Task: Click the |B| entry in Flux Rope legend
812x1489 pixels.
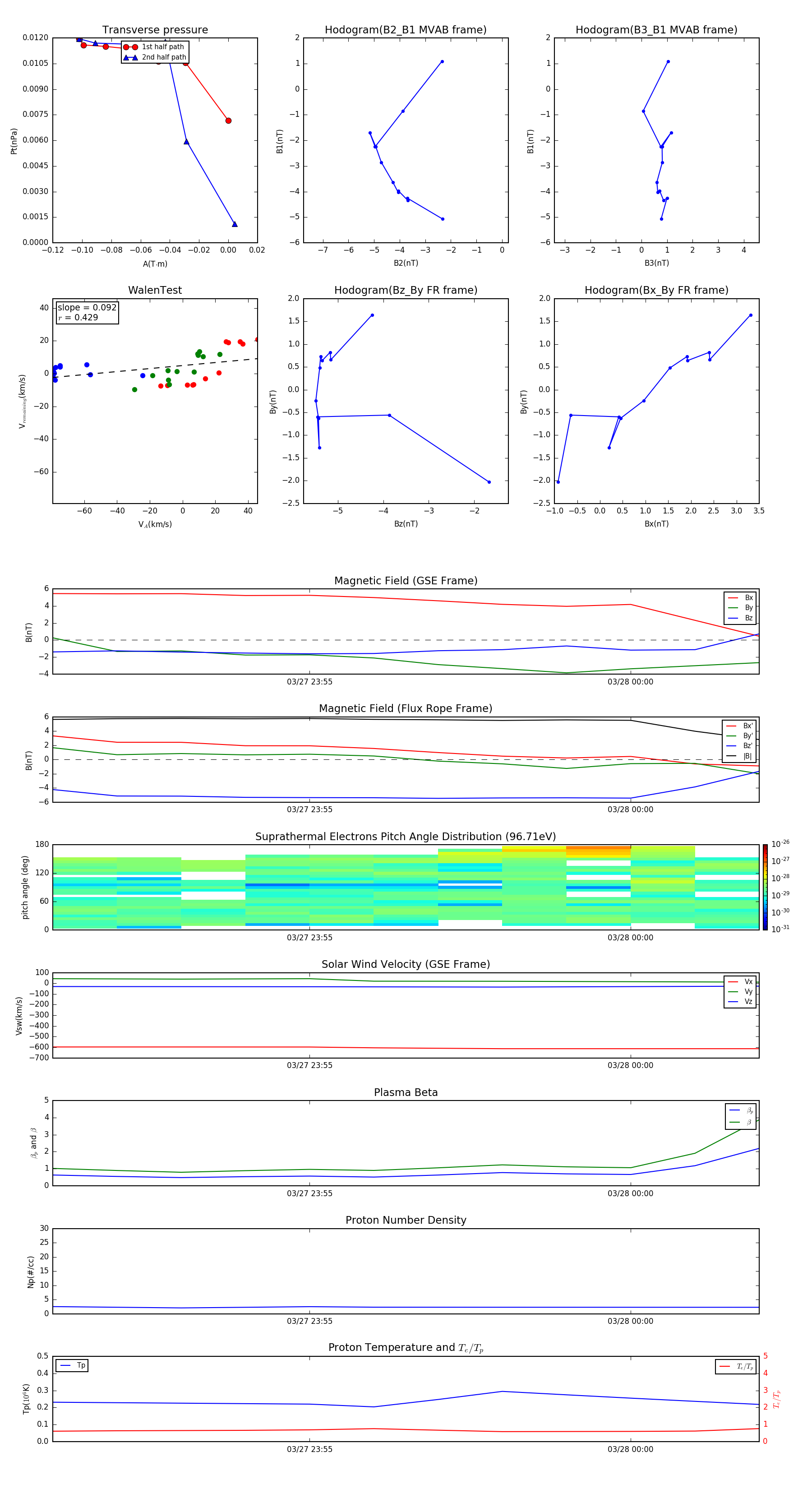Action: [740, 756]
